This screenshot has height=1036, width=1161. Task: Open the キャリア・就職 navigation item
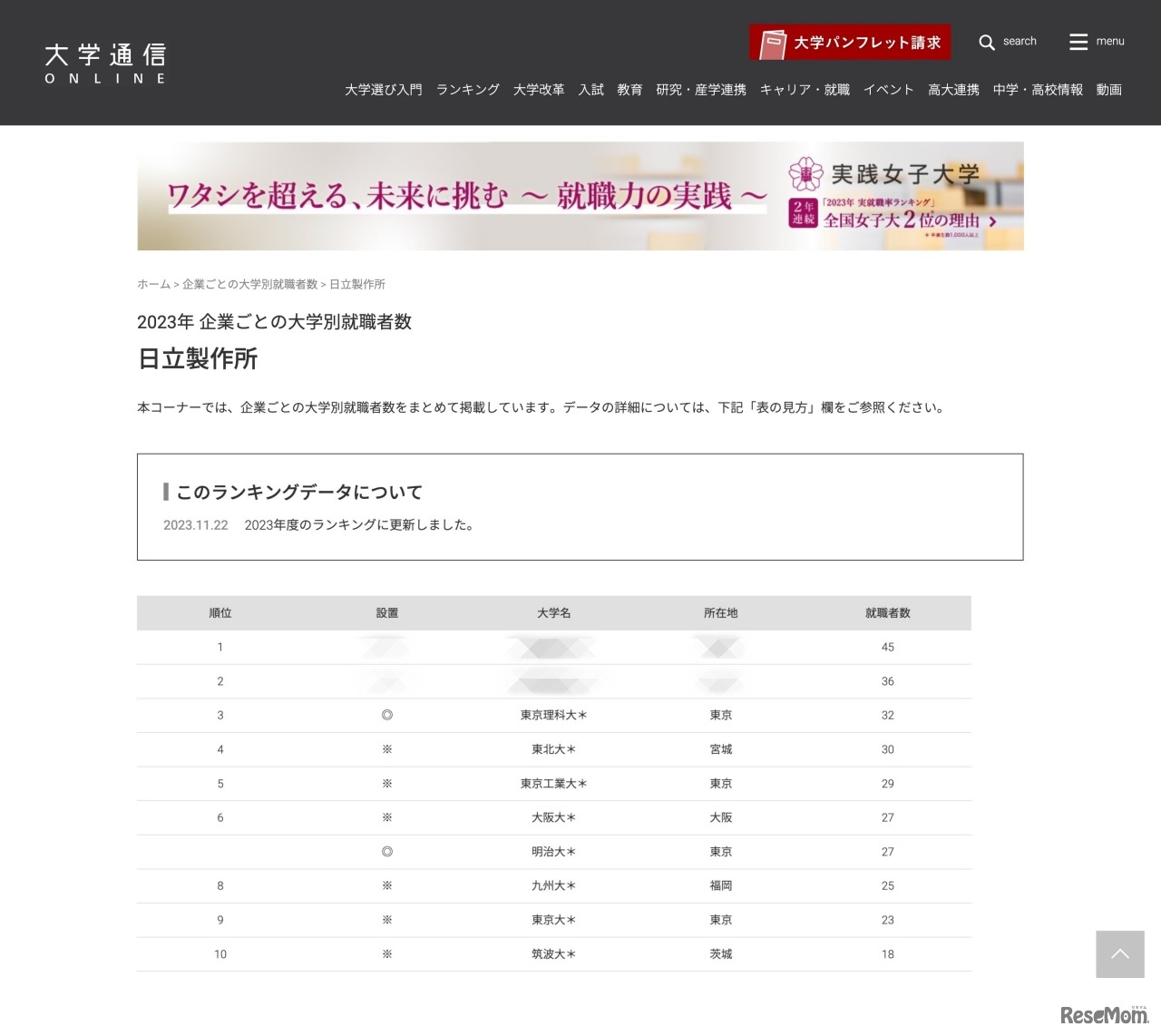(805, 90)
